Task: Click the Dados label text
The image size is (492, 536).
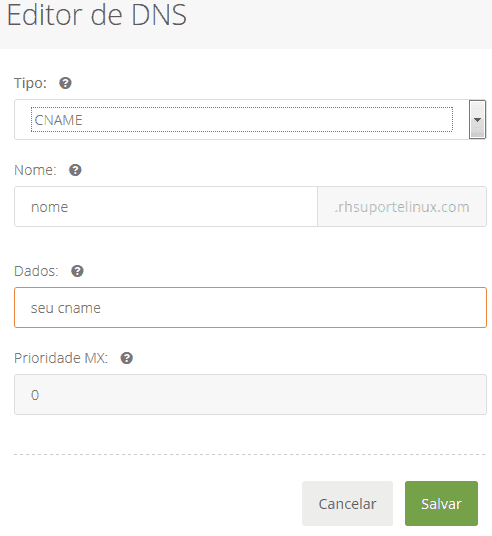Action: (36, 271)
